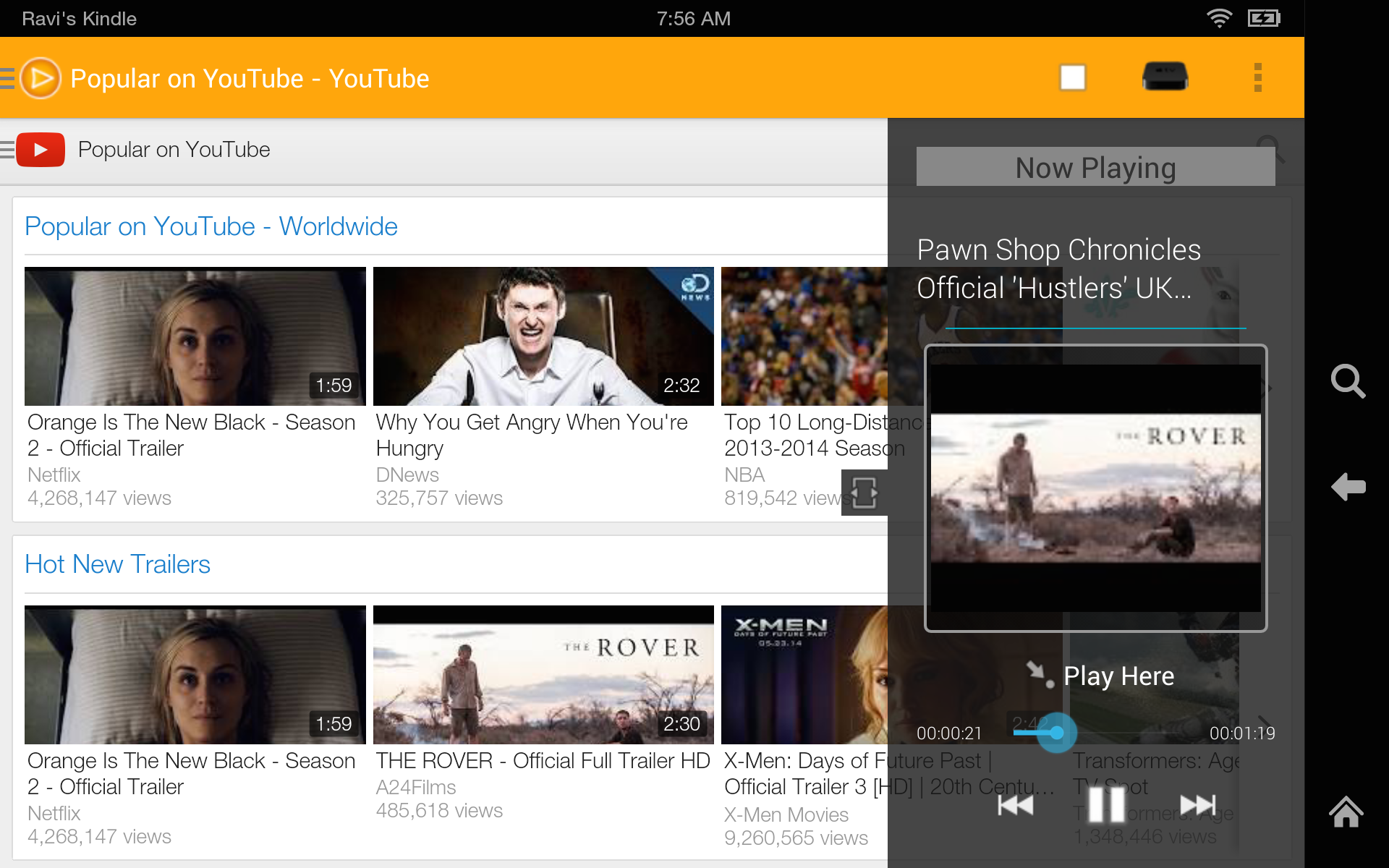Open the Hot New Trailers section

117,564
